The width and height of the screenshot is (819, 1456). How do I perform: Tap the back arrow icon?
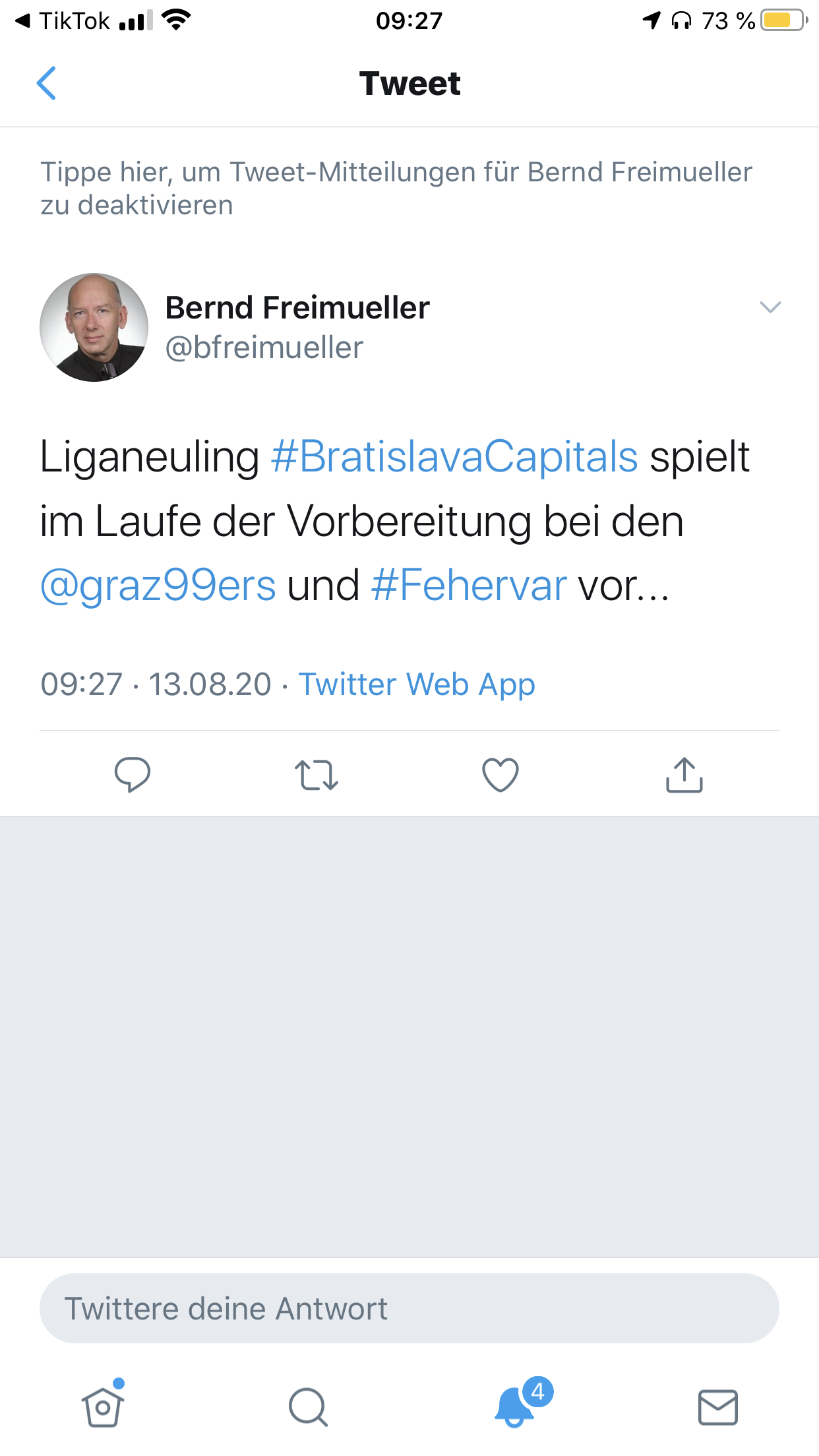point(46,83)
